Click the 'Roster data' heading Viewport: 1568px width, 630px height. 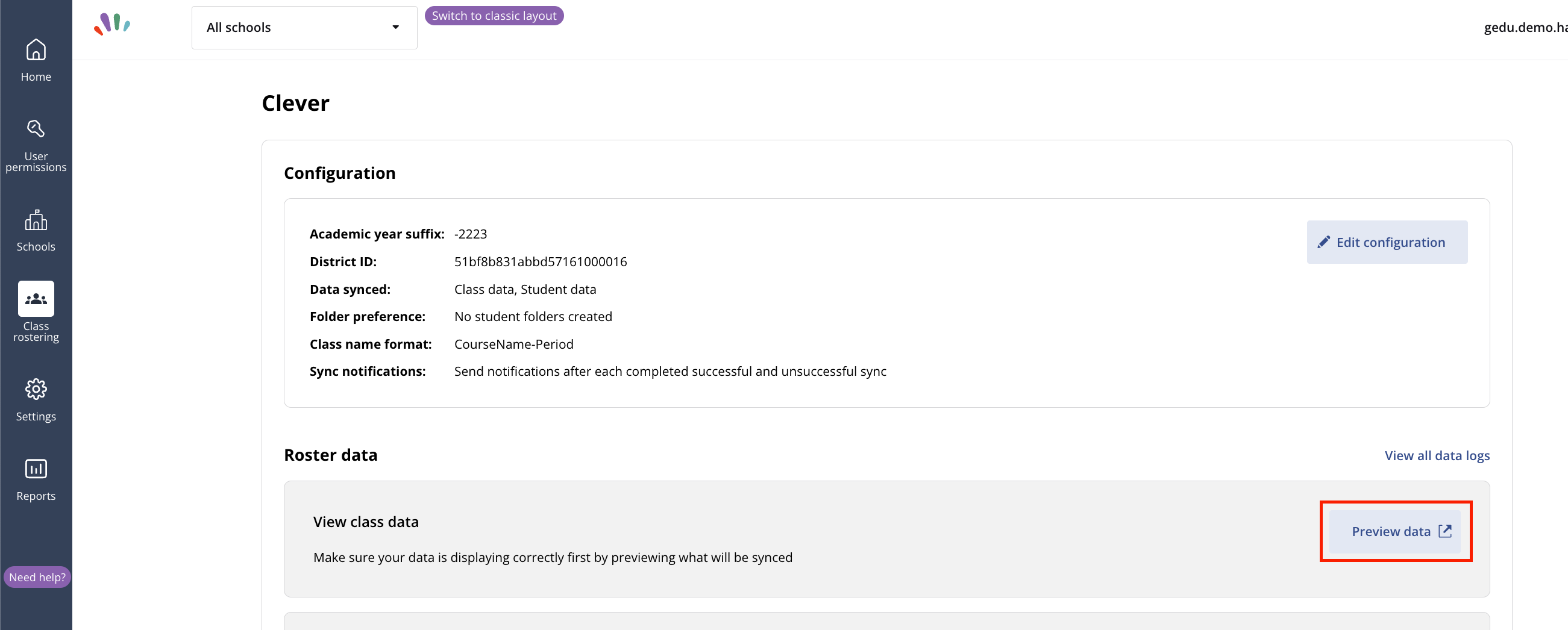pyautogui.click(x=330, y=455)
